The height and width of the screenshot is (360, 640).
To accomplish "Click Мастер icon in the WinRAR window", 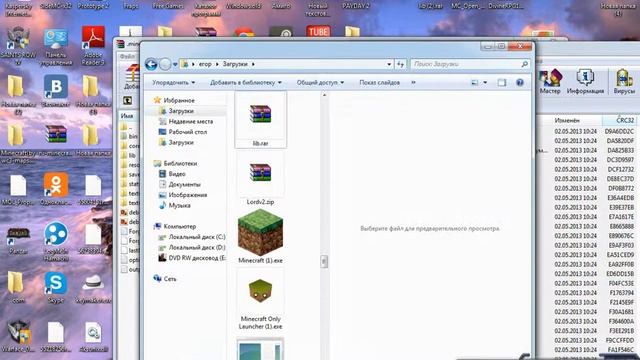I will 550,82.
